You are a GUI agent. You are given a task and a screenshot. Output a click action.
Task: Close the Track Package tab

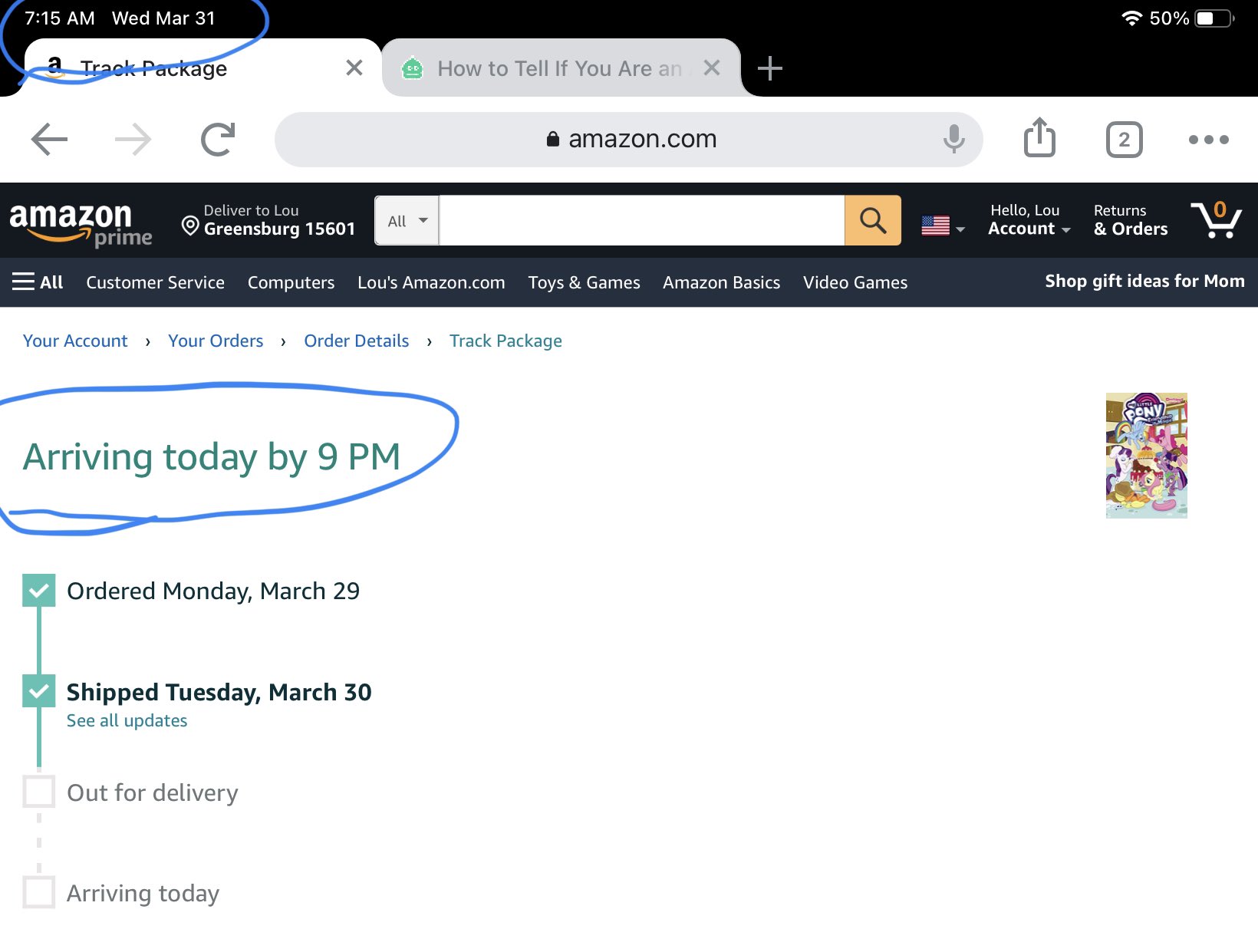coord(354,68)
